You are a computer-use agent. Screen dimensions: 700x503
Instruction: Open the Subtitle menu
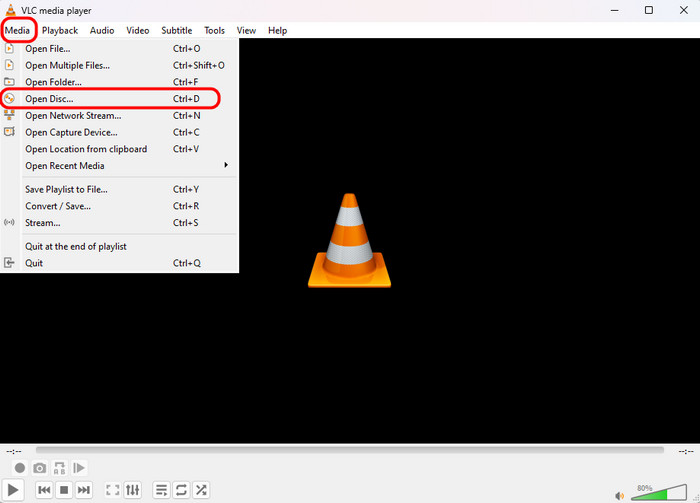(176, 30)
